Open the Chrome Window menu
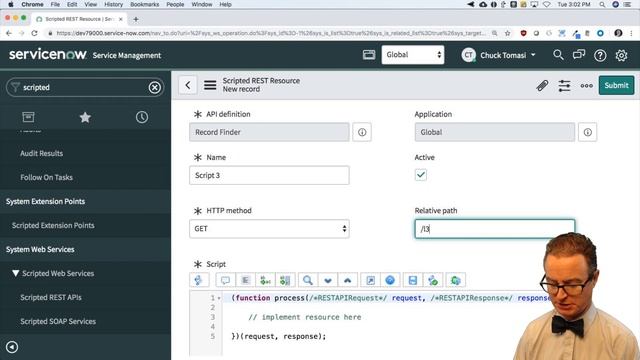This screenshot has width=640, height=360. [202, 4]
